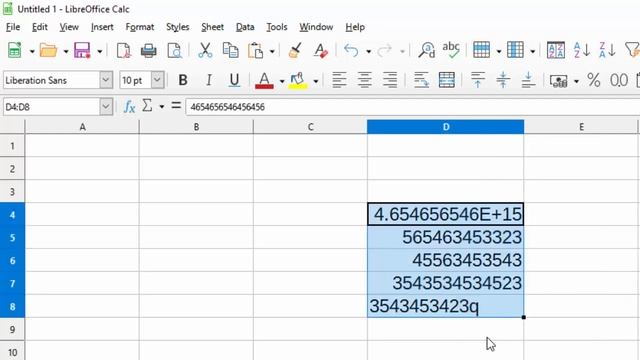Click the Undo arrow icon
The width and height of the screenshot is (640, 360).
tap(351, 51)
